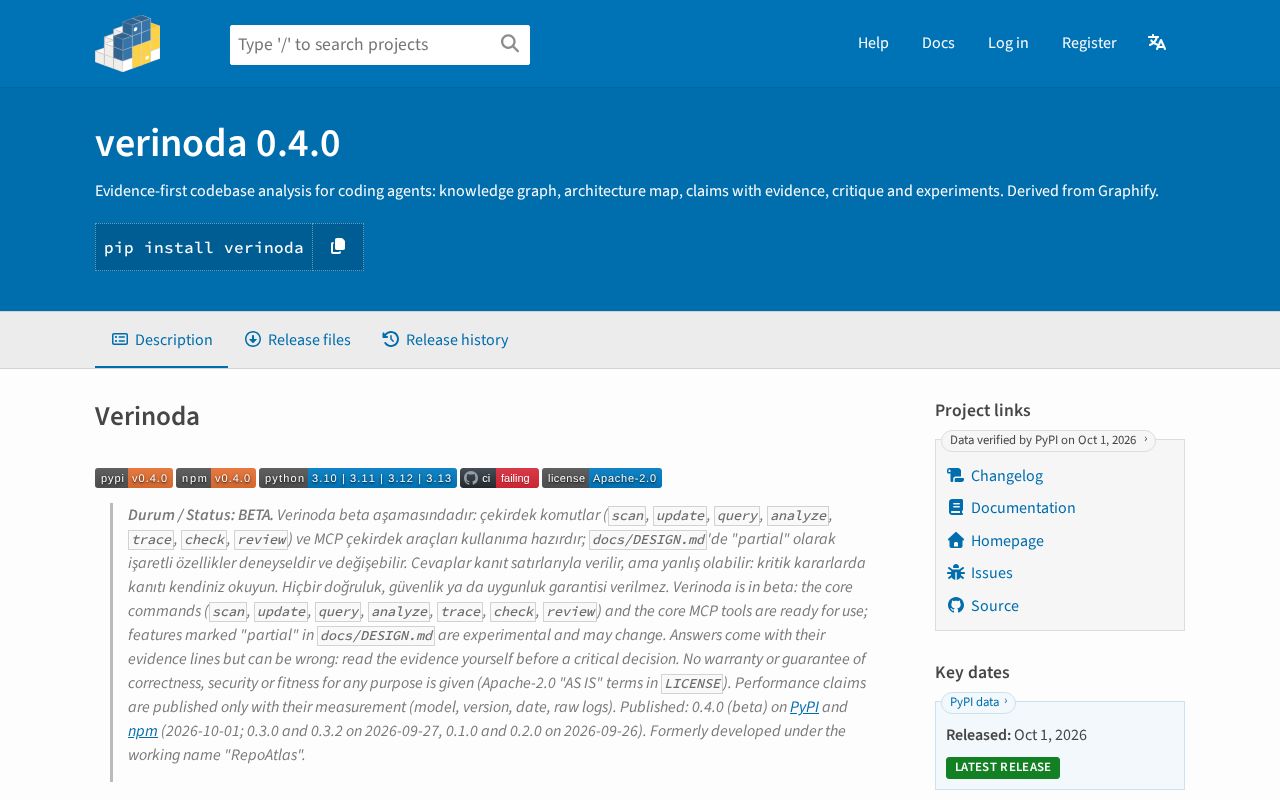Click the pip install verinoda command text
This screenshot has width=1280, height=800.
204,247
